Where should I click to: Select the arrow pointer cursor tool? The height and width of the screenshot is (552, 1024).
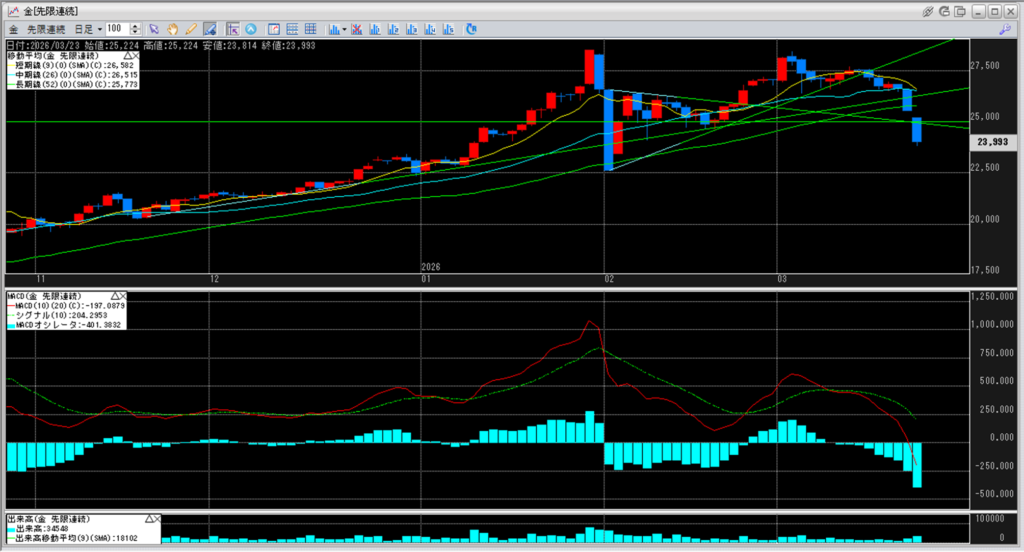pos(155,28)
